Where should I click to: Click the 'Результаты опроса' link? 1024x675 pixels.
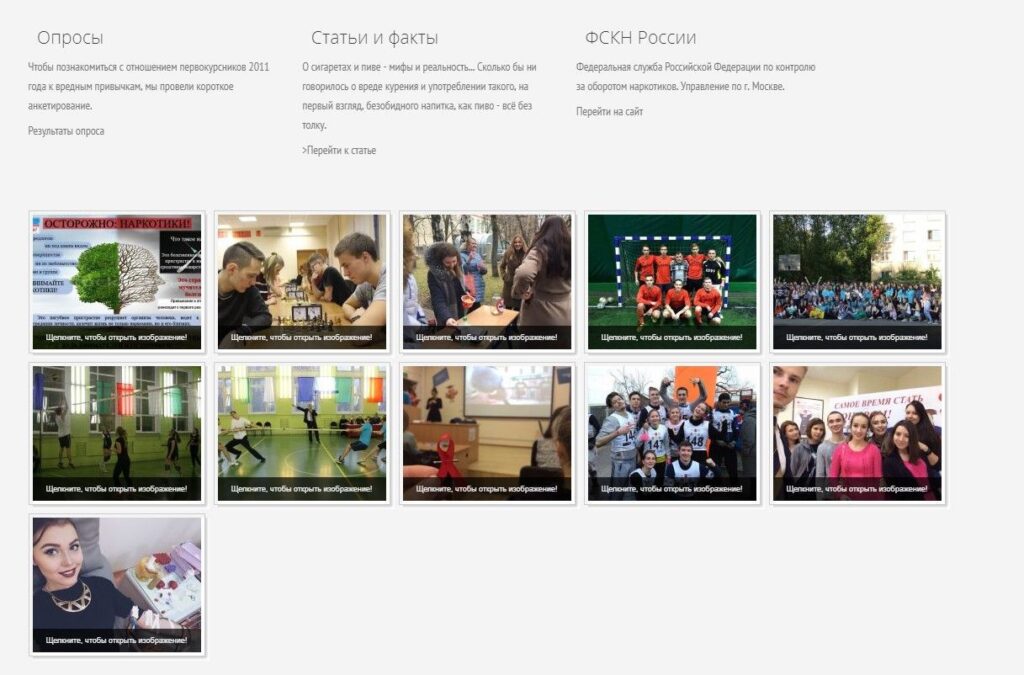[66, 131]
